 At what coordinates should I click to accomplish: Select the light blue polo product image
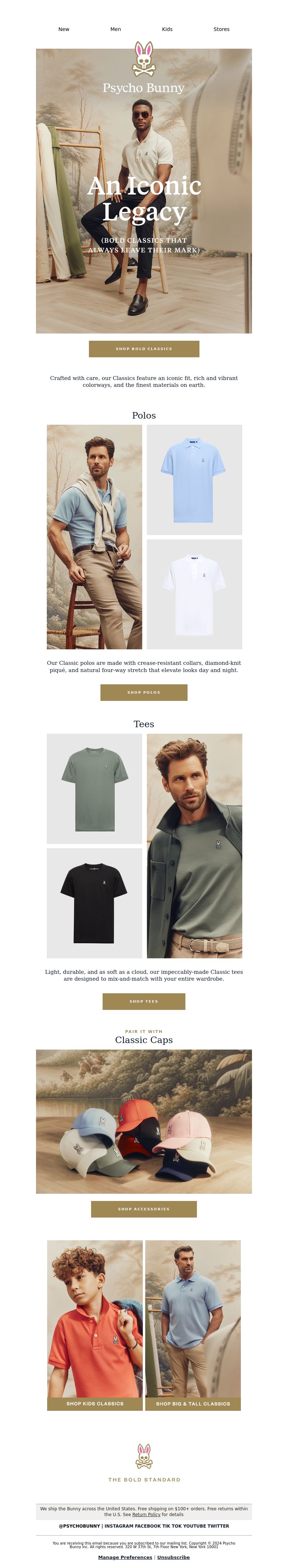point(194,480)
